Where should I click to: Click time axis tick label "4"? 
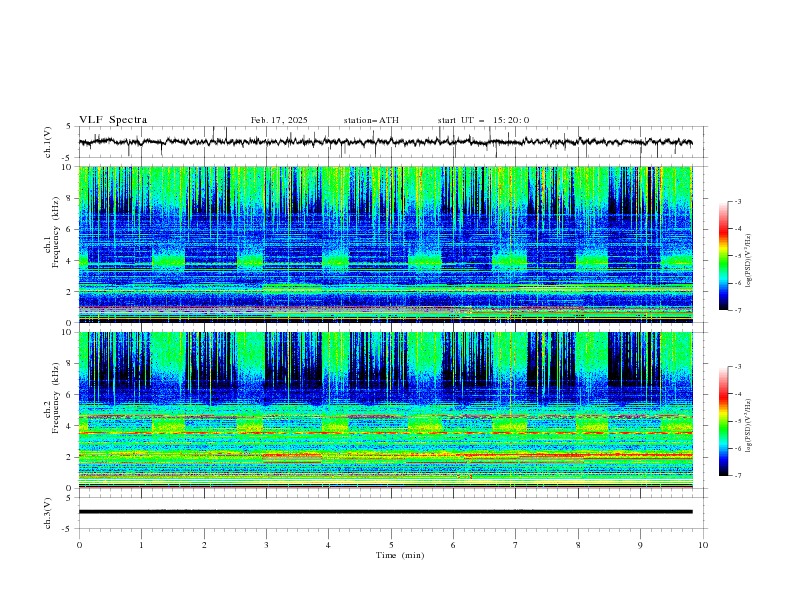tap(328, 545)
